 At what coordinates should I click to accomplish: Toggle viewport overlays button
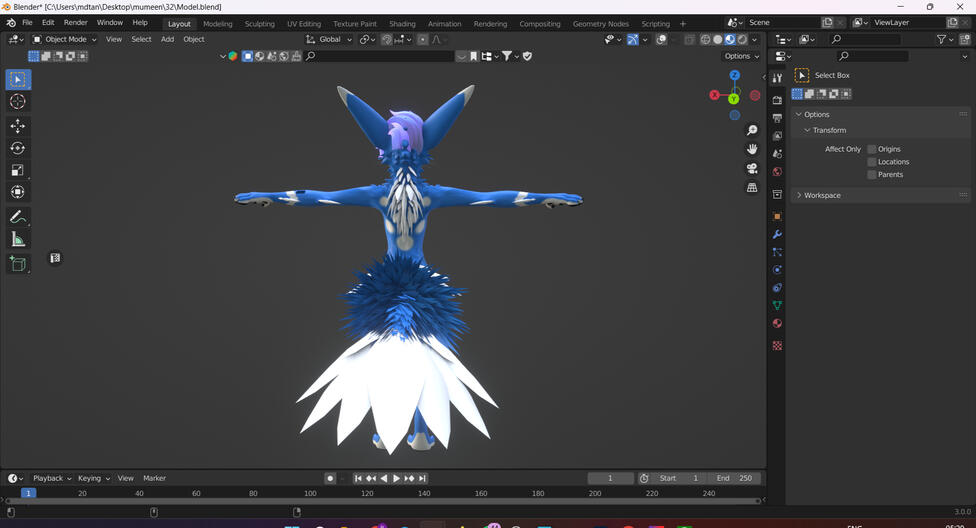click(661, 39)
